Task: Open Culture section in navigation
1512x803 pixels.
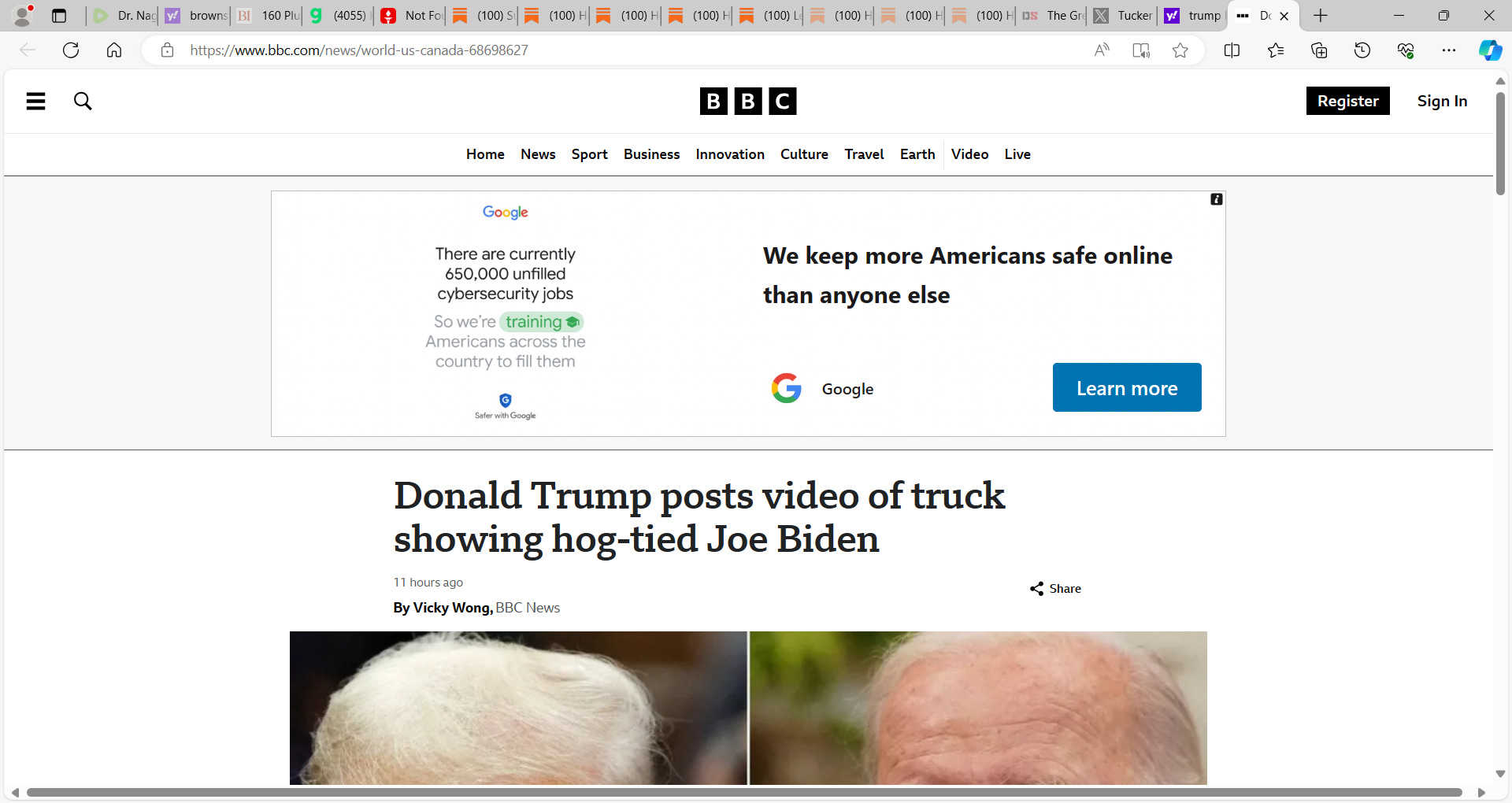Action: [x=804, y=154]
